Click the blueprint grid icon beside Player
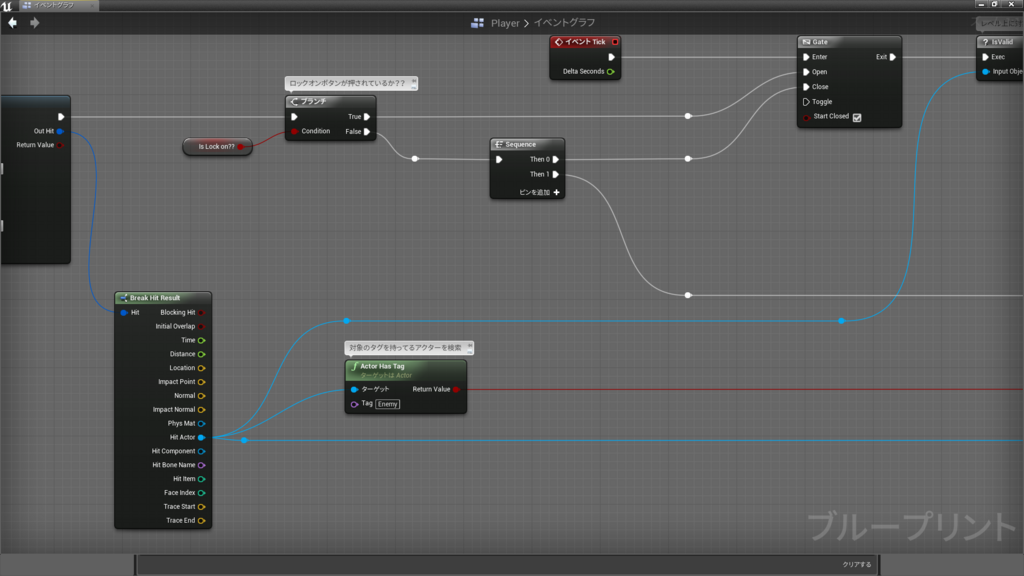 coord(477,23)
